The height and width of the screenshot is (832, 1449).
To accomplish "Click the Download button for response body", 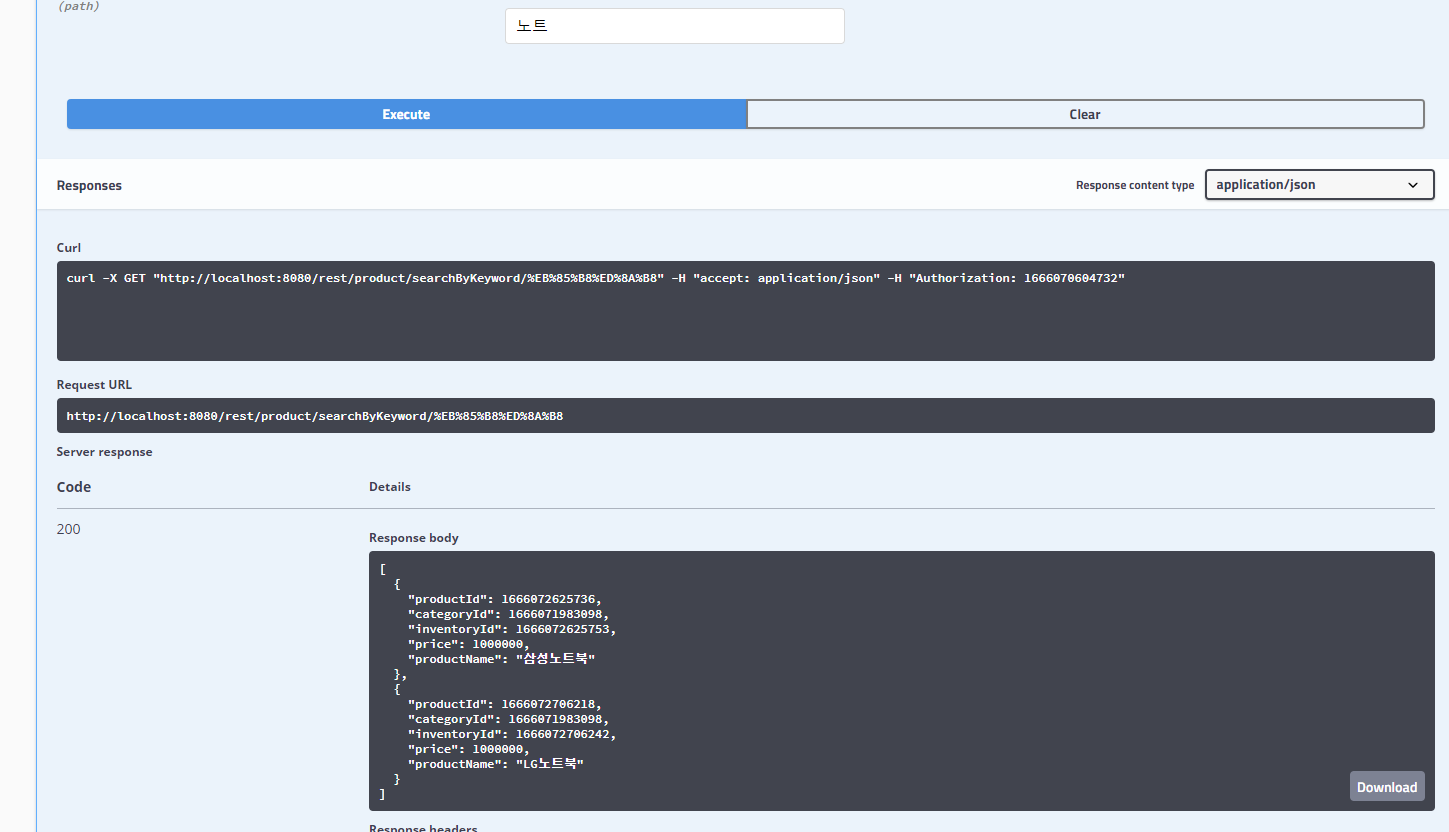I will click(1386, 786).
